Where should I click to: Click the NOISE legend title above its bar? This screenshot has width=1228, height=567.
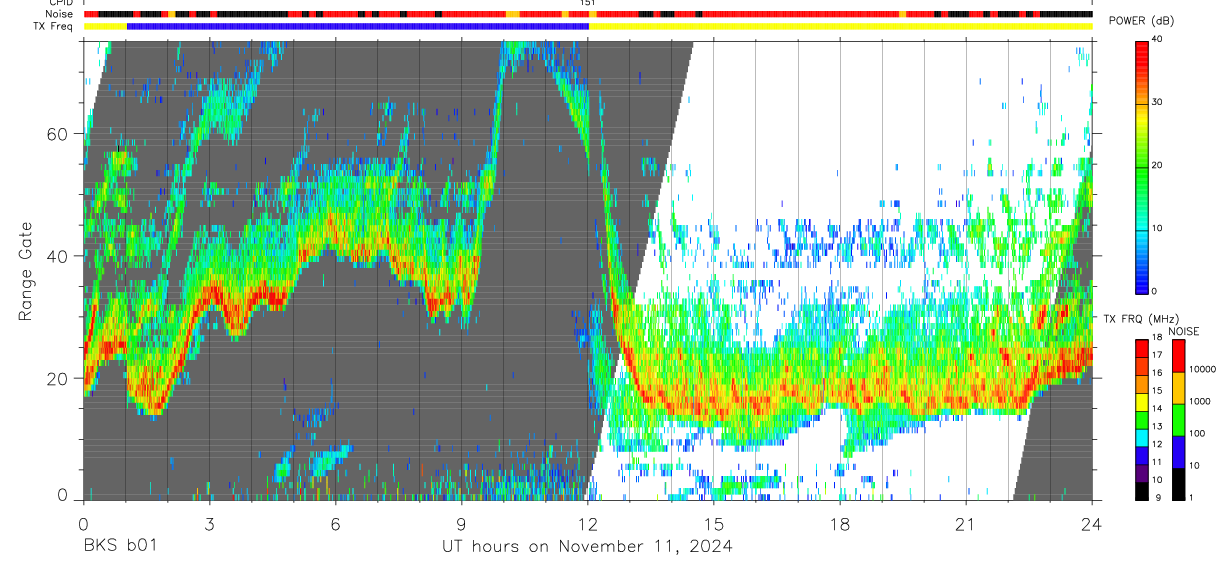click(x=1184, y=331)
